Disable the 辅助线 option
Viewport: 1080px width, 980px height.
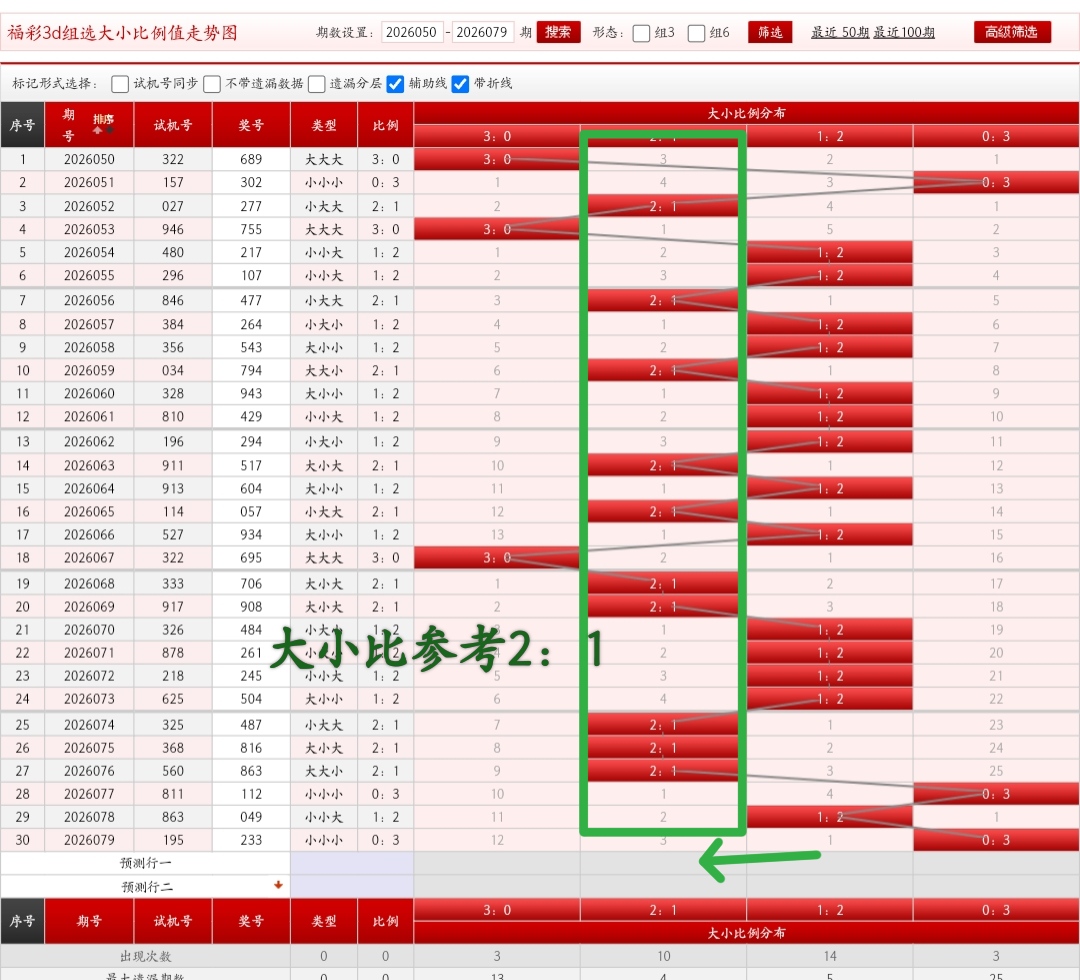pos(395,84)
